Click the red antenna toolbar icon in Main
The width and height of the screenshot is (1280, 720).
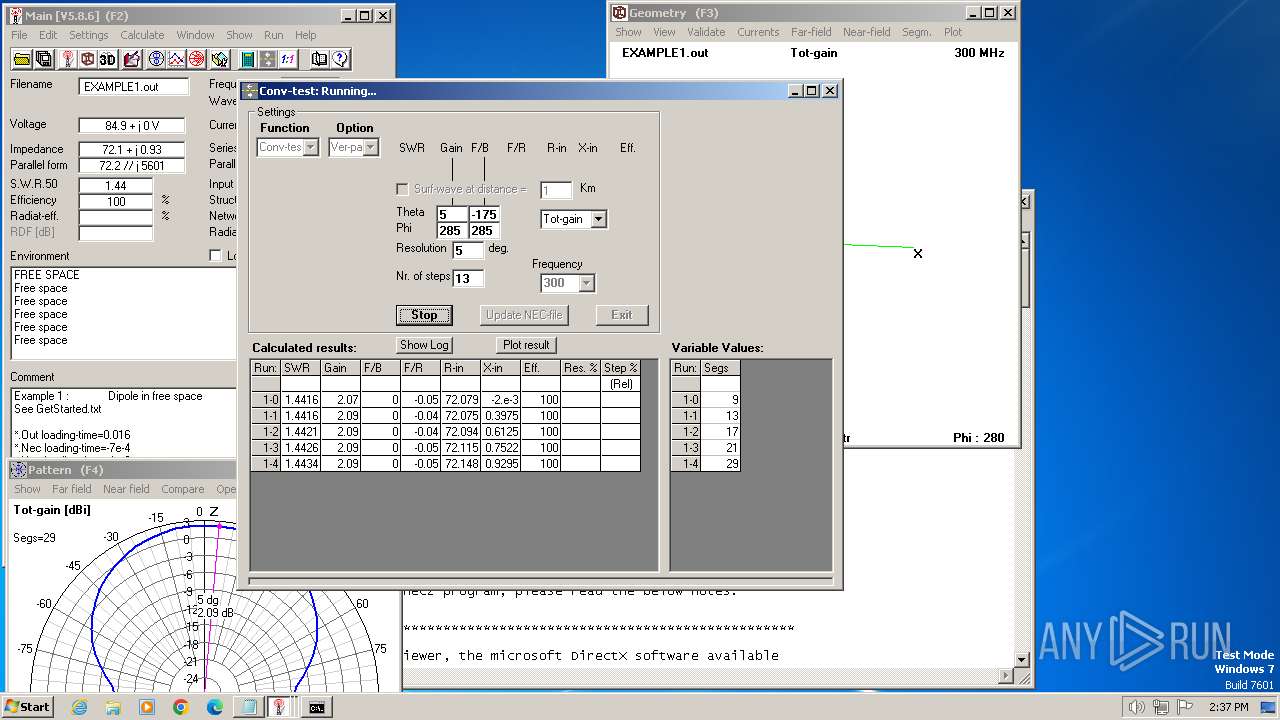pyautogui.click(x=67, y=59)
